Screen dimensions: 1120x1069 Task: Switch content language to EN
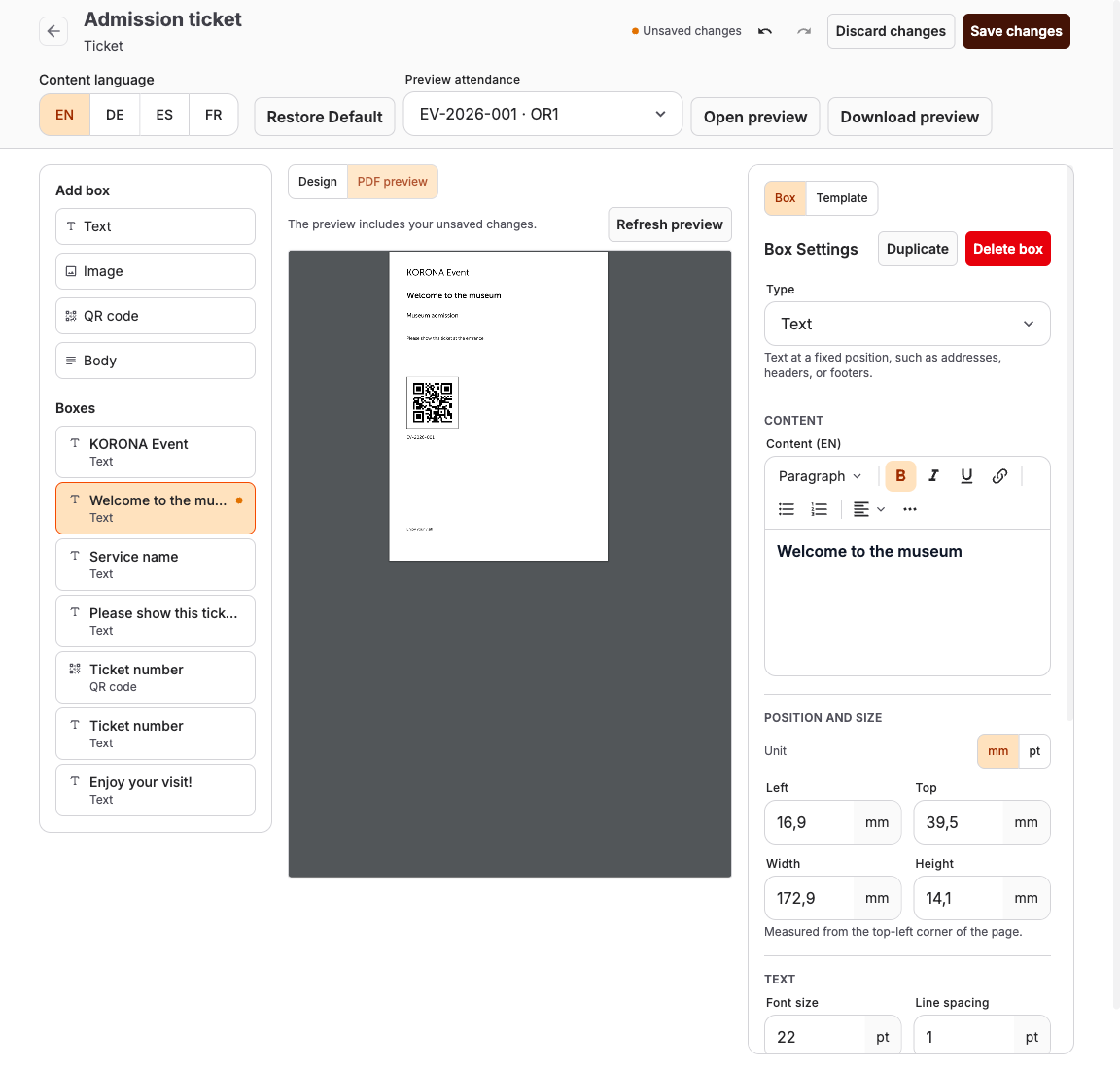(65, 115)
